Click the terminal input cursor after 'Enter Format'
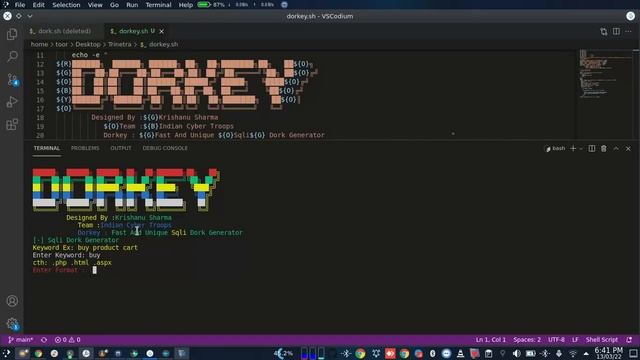 [95, 270]
